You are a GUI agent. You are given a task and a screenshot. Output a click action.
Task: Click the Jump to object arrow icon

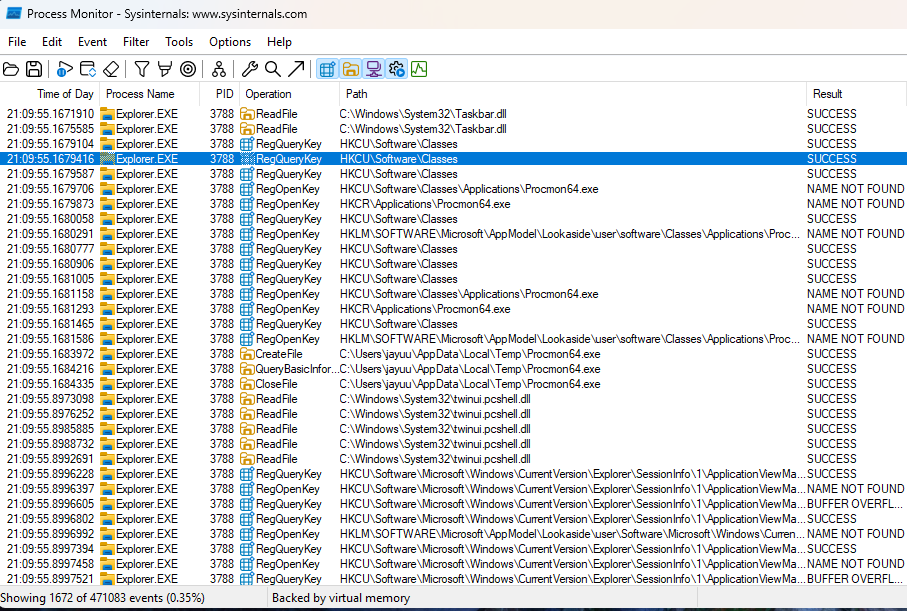[296, 69]
